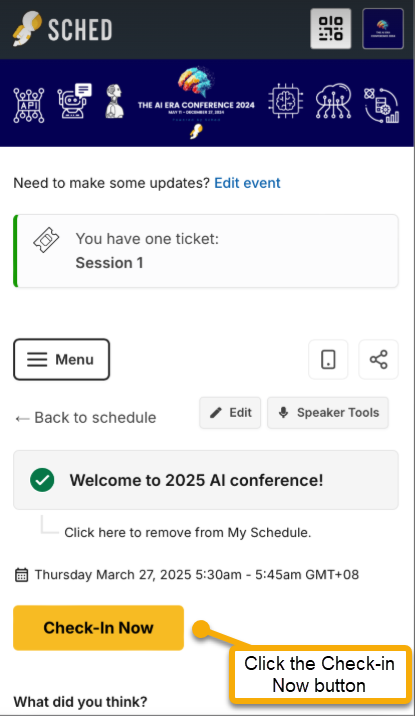The height and width of the screenshot is (716, 415).
Task: Click the brain chip icon in banner
Action: coord(286,100)
